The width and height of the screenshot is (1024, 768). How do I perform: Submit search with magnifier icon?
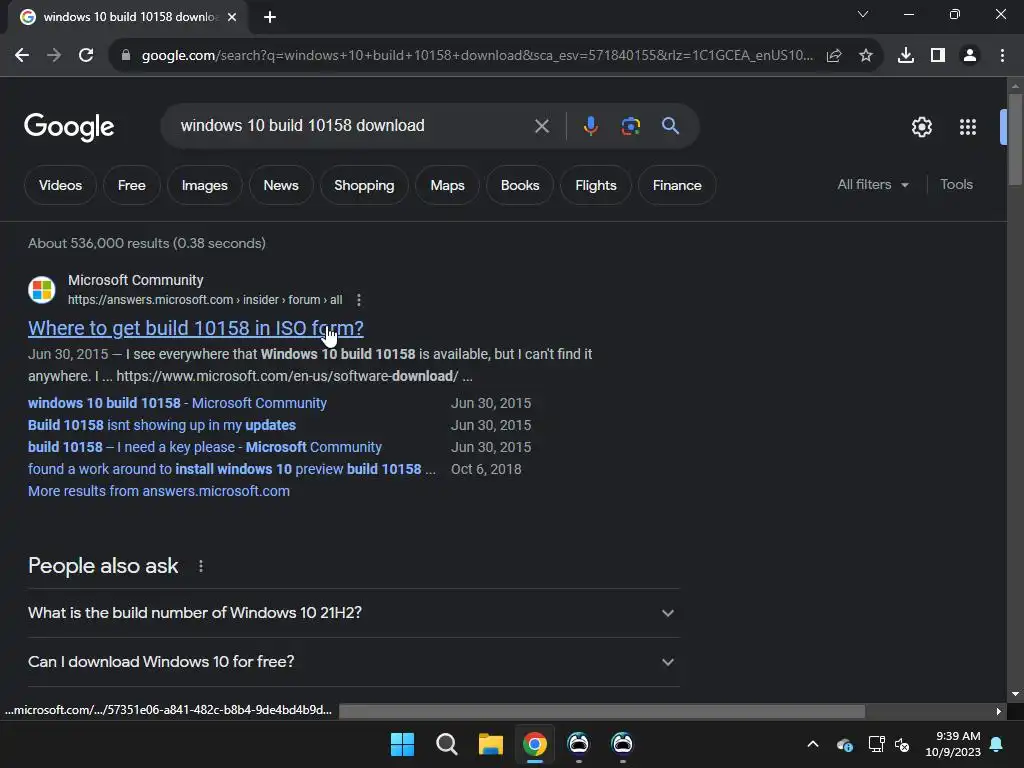(671, 126)
